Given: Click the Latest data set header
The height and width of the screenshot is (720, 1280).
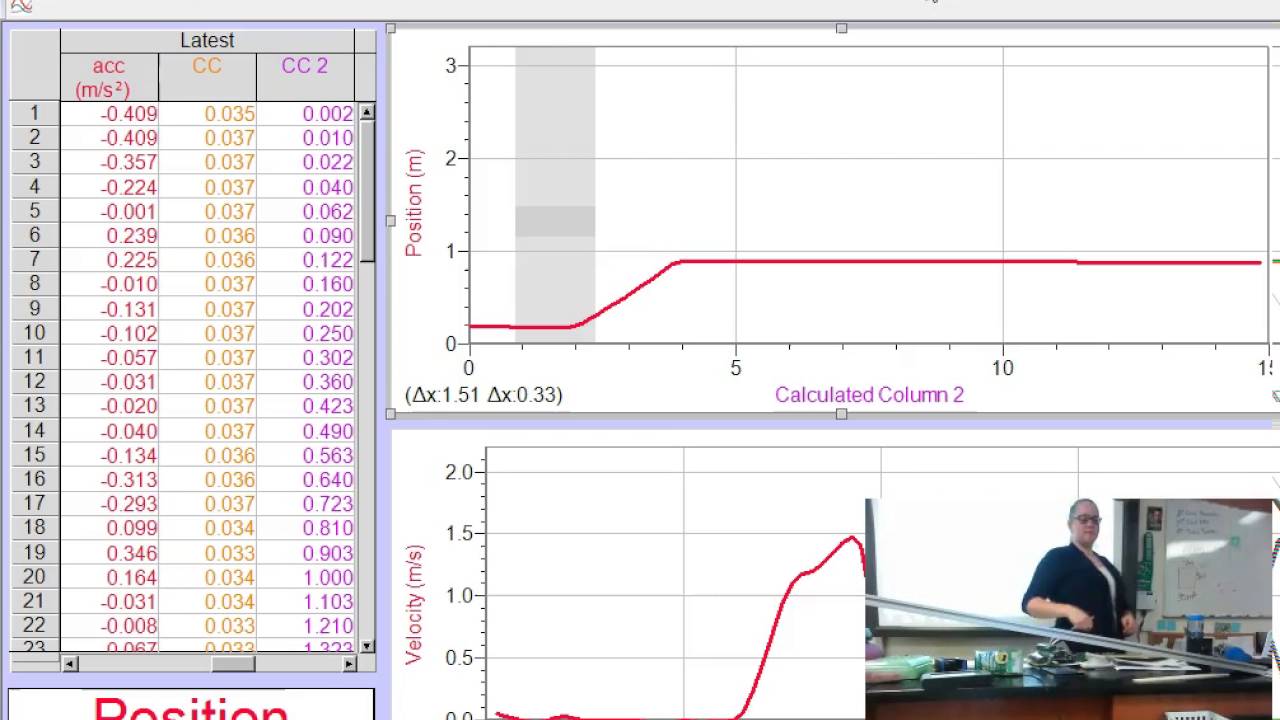Looking at the screenshot, I should click(207, 41).
